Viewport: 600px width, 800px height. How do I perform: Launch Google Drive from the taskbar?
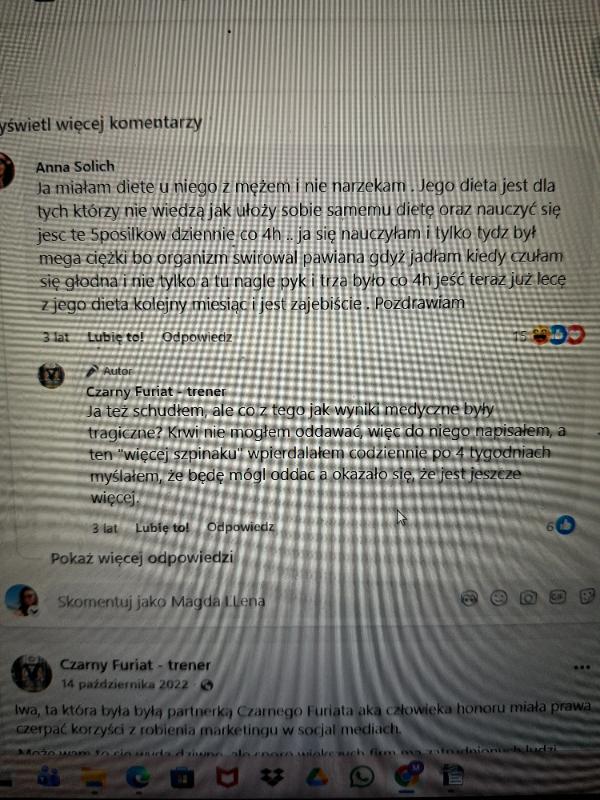pos(317,777)
